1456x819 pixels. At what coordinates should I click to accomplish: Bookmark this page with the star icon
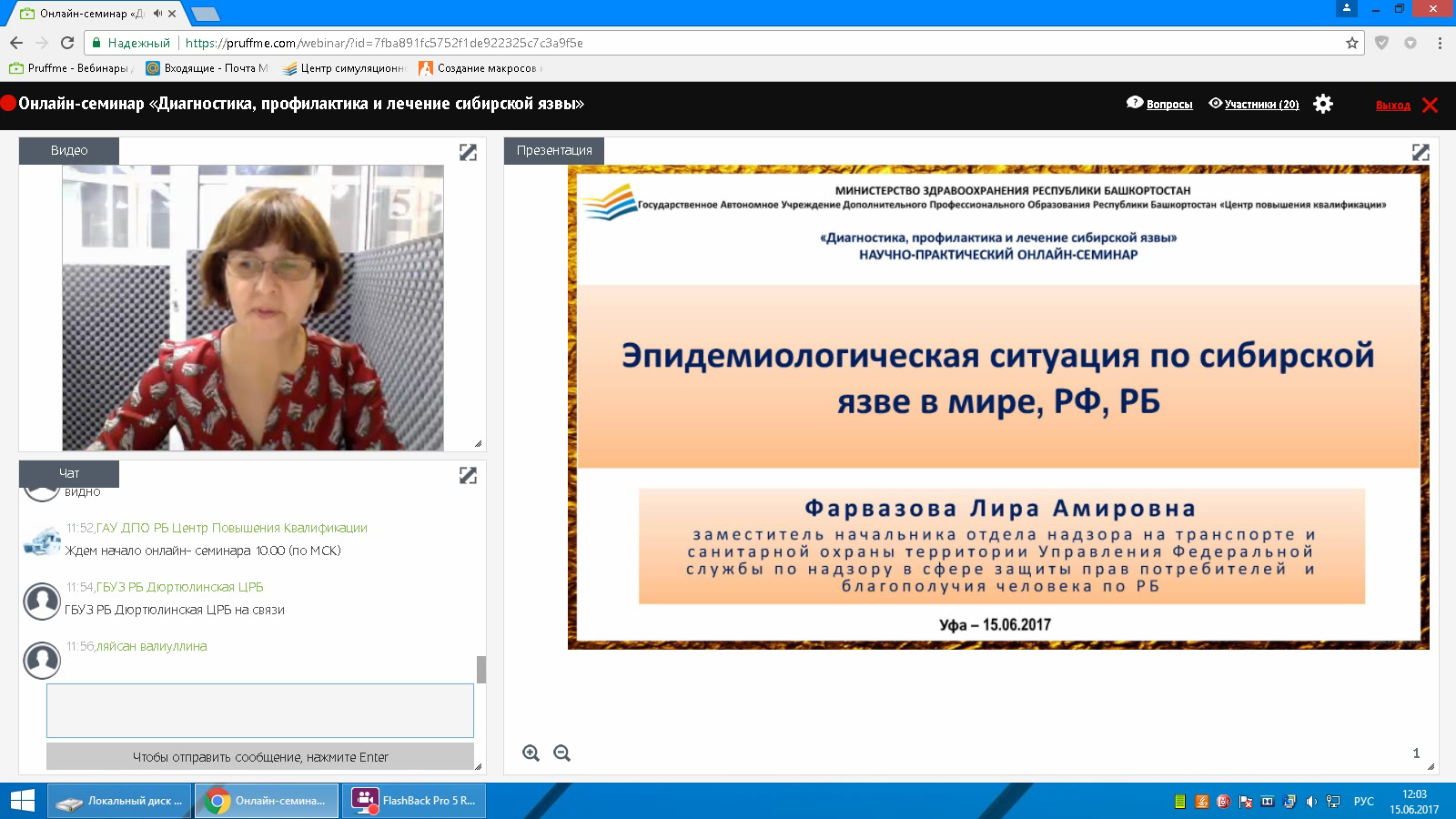pos(1352,43)
